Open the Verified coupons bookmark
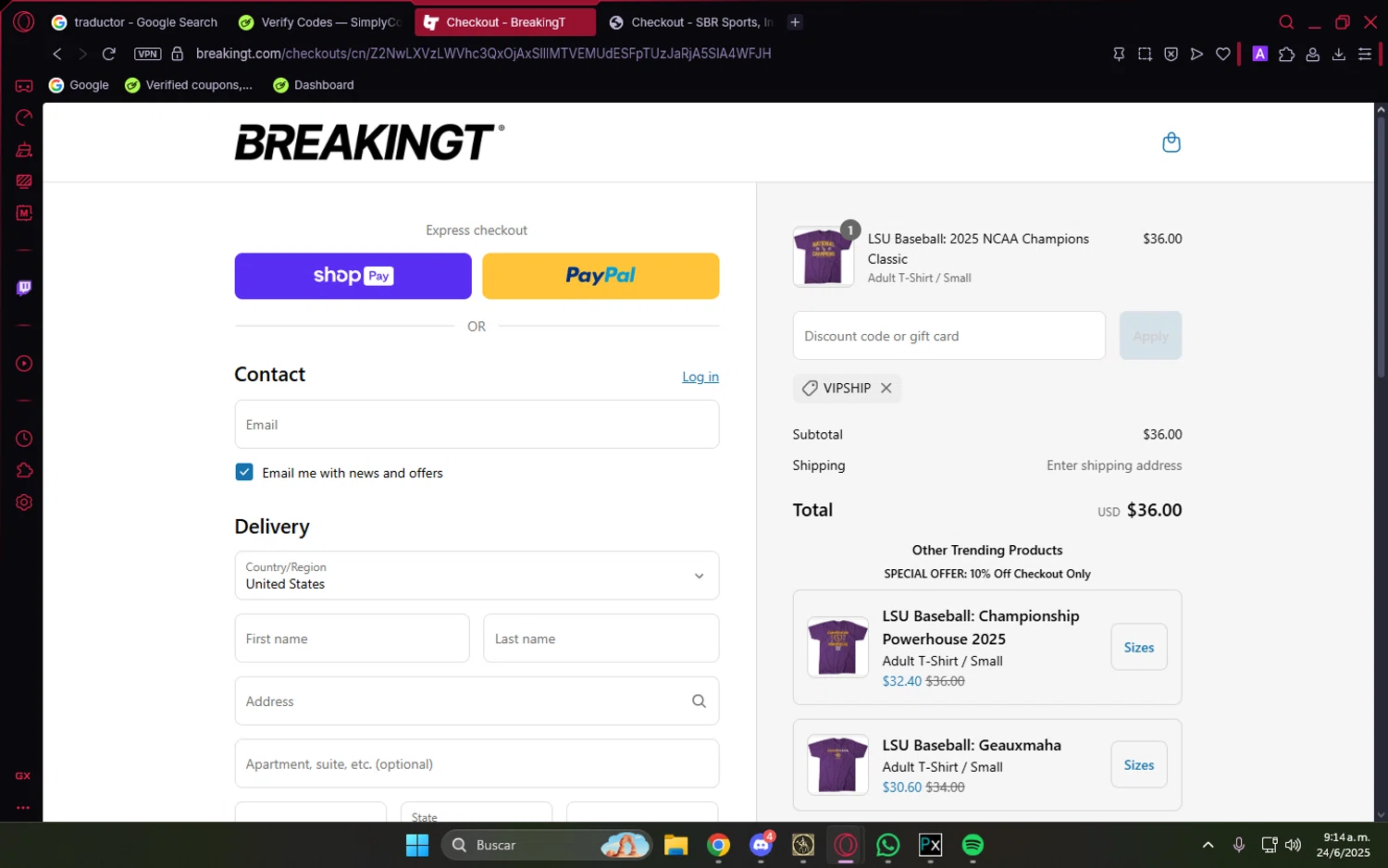 [189, 85]
